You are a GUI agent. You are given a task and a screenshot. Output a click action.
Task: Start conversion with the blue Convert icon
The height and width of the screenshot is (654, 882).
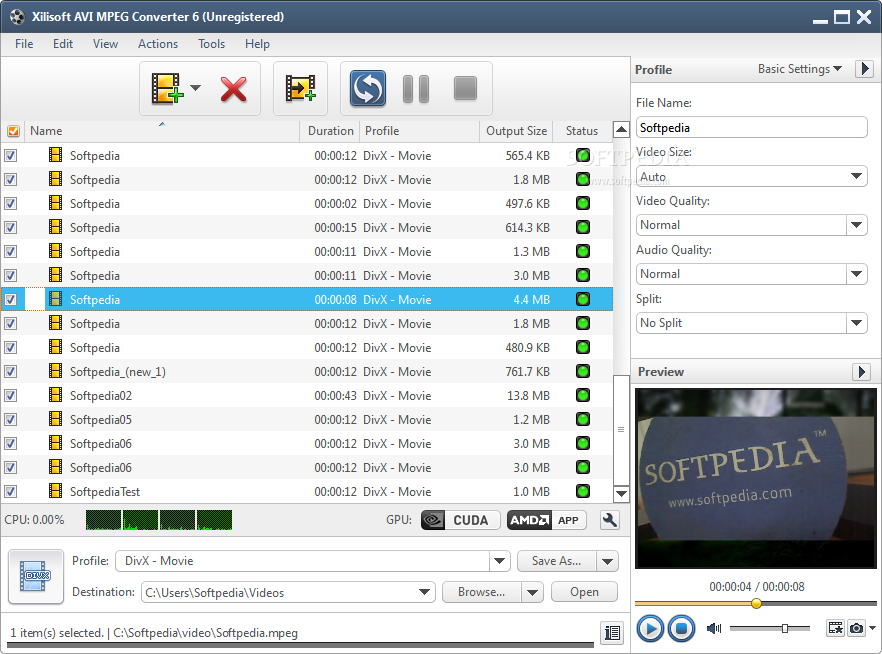[x=368, y=88]
